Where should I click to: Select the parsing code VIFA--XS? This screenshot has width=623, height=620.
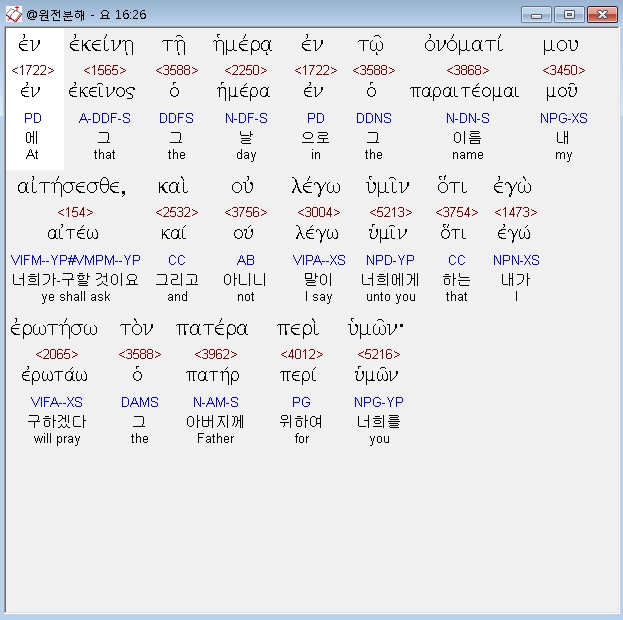[x=57, y=402]
